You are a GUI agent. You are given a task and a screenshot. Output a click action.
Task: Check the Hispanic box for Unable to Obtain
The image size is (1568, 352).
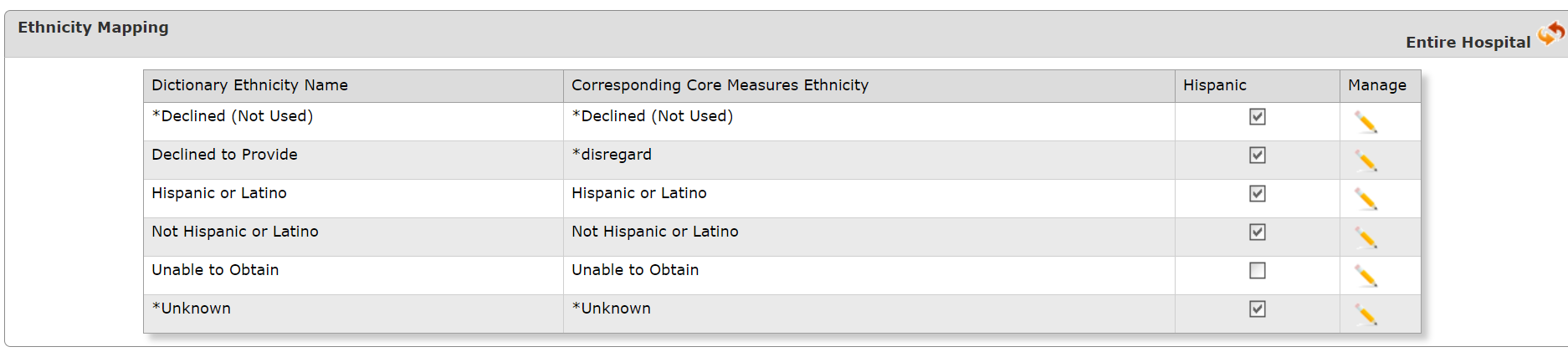point(1257,271)
